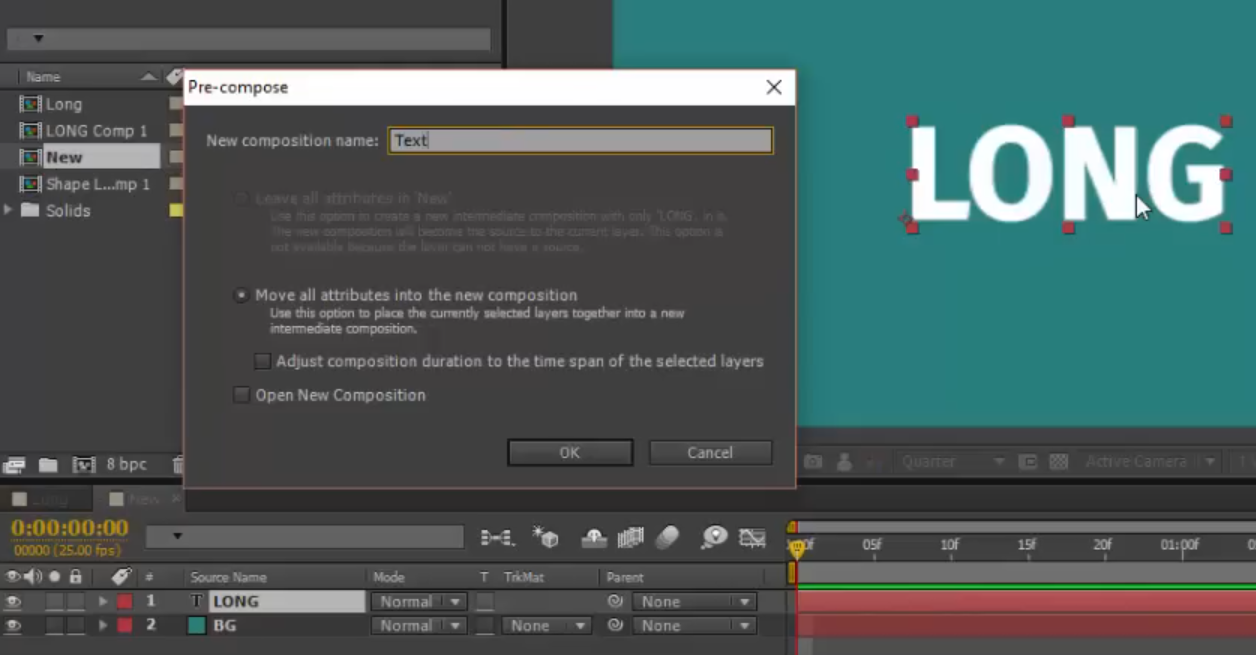The height and width of the screenshot is (655, 1256).
Task: Select LONG Comp 1 in Project panel
Action: point(96,131)
